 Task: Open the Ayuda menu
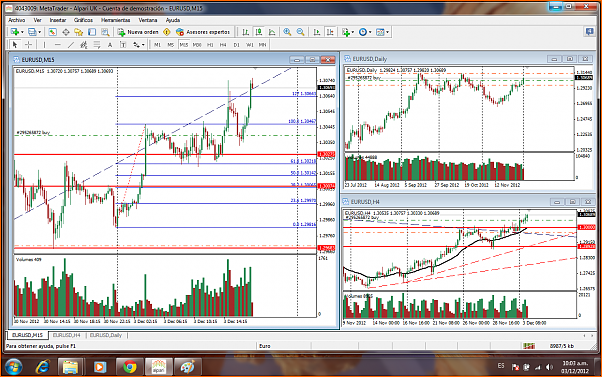[x=173, y=20]
